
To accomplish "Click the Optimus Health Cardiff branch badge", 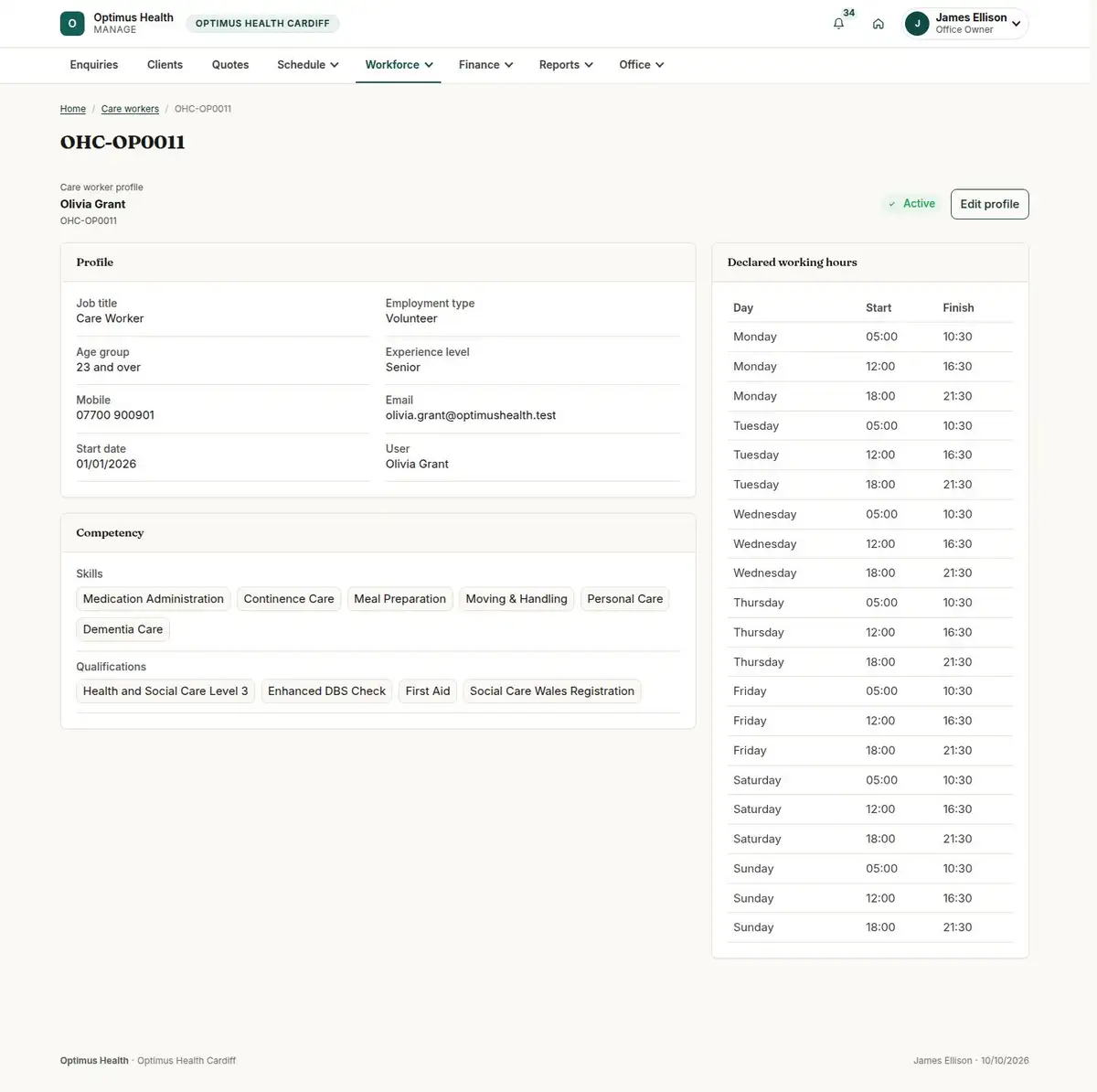I will (x=262, y=24).
